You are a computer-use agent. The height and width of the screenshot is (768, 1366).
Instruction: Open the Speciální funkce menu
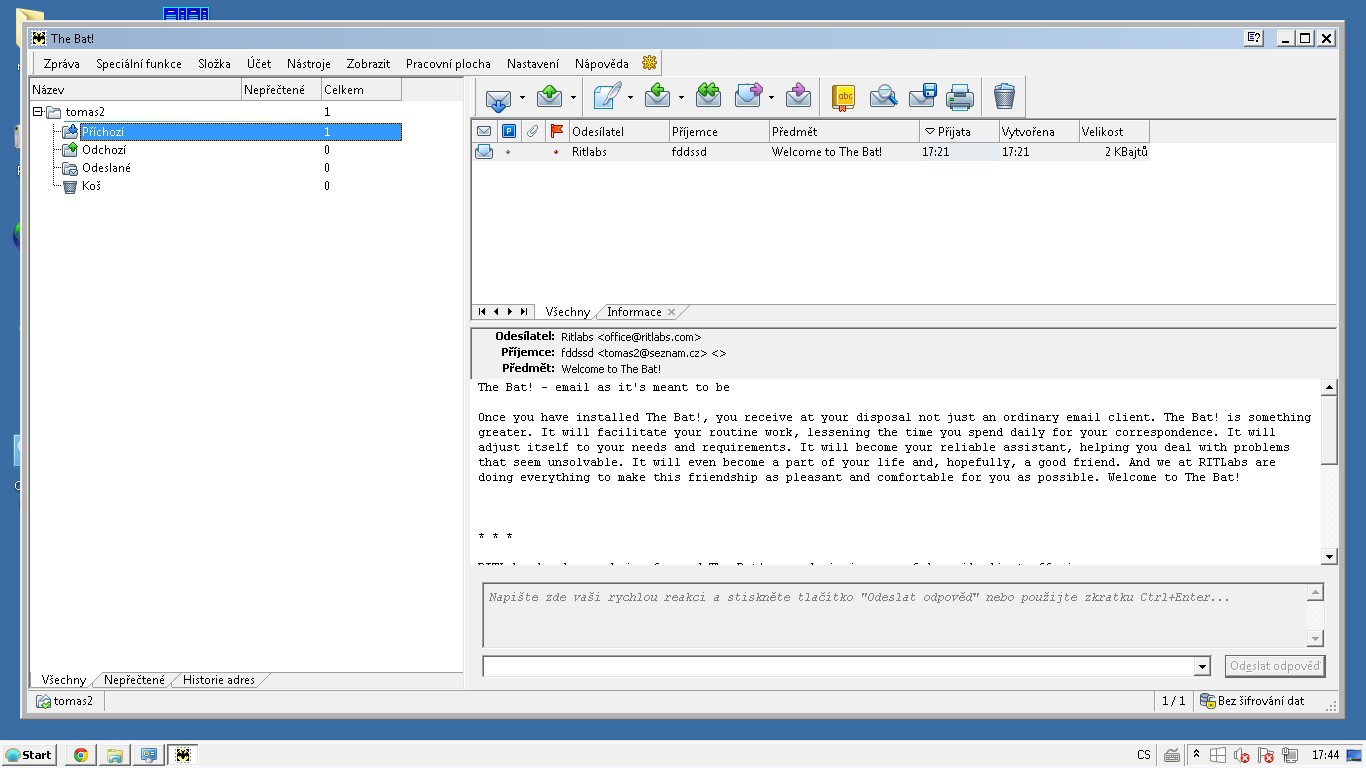pyautogui.click(x=139, y=63)
